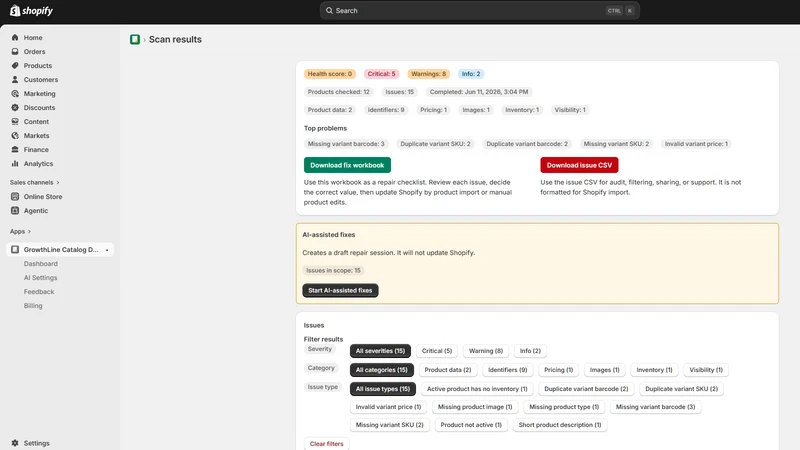Open the Online Store channel
The image size is (800, 450).
(x=43, y=196)
